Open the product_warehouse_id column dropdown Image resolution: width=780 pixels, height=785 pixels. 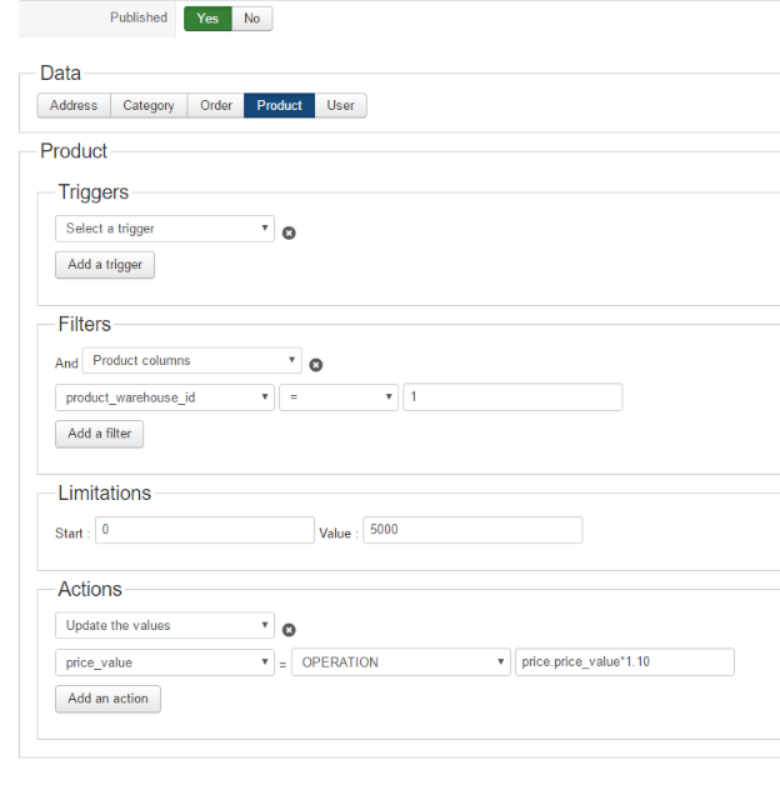point(164,398)
